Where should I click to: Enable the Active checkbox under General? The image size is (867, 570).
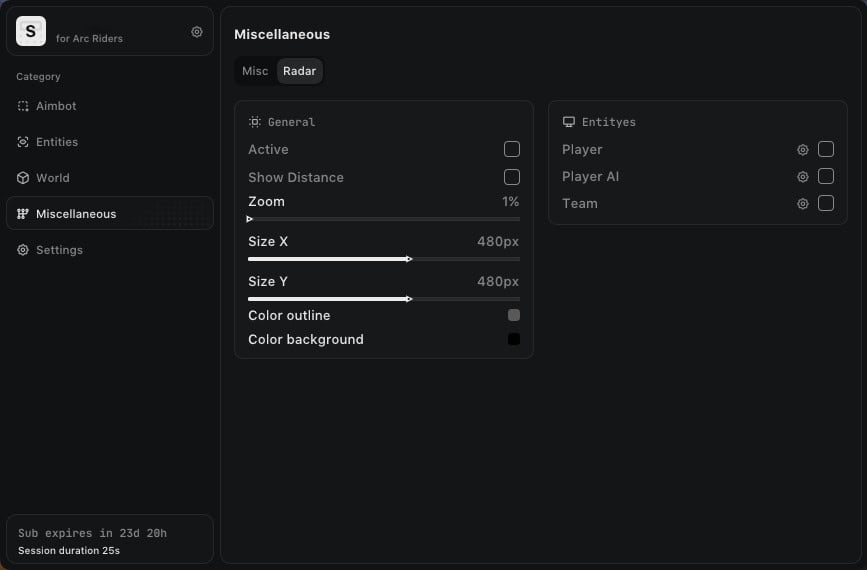point(512,149)
